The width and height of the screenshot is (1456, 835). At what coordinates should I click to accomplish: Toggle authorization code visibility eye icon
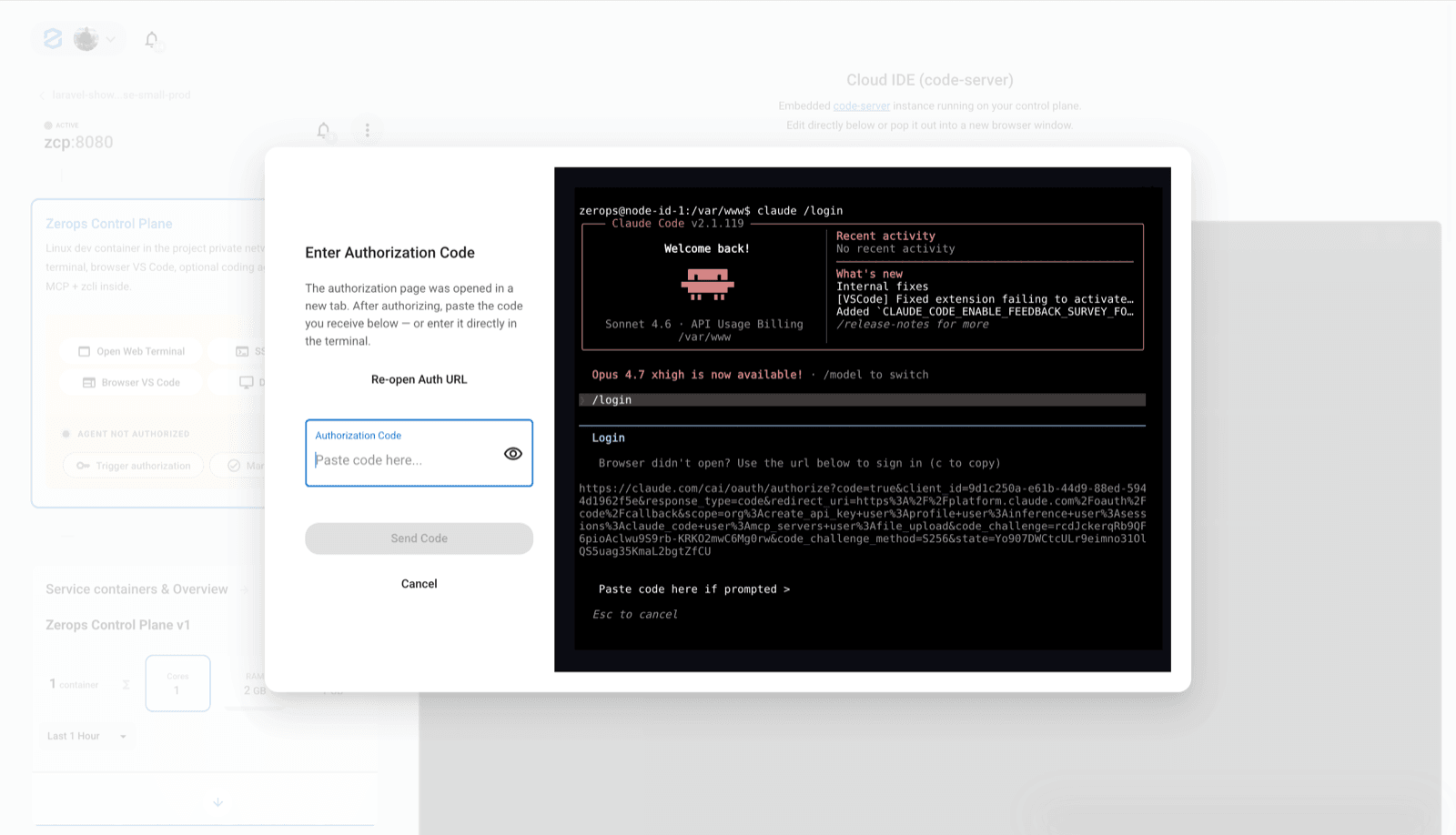tap(513, 453)
